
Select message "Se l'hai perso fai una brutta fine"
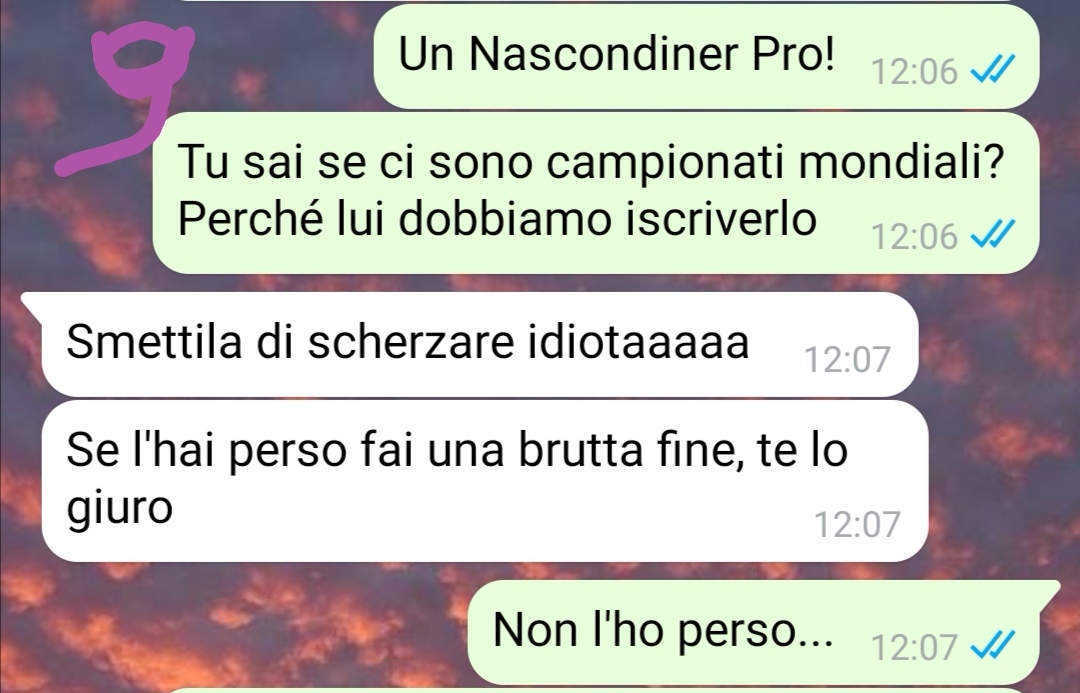click(485, 481)
